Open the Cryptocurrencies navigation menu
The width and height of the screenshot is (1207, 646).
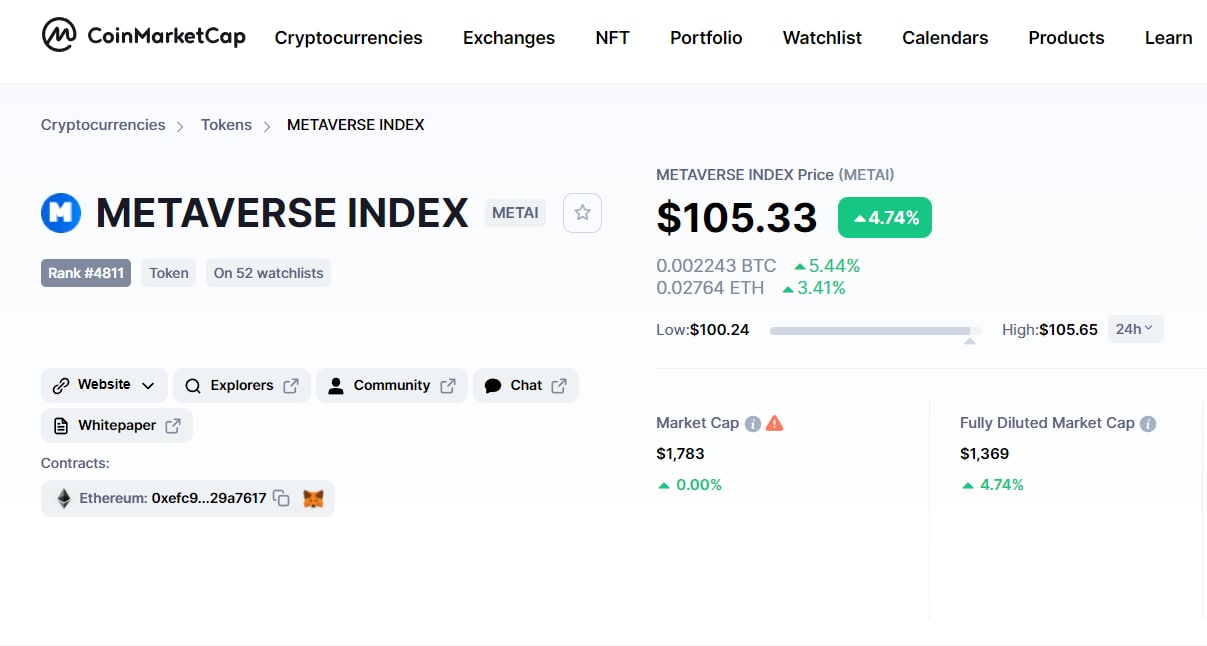point(348,38)
